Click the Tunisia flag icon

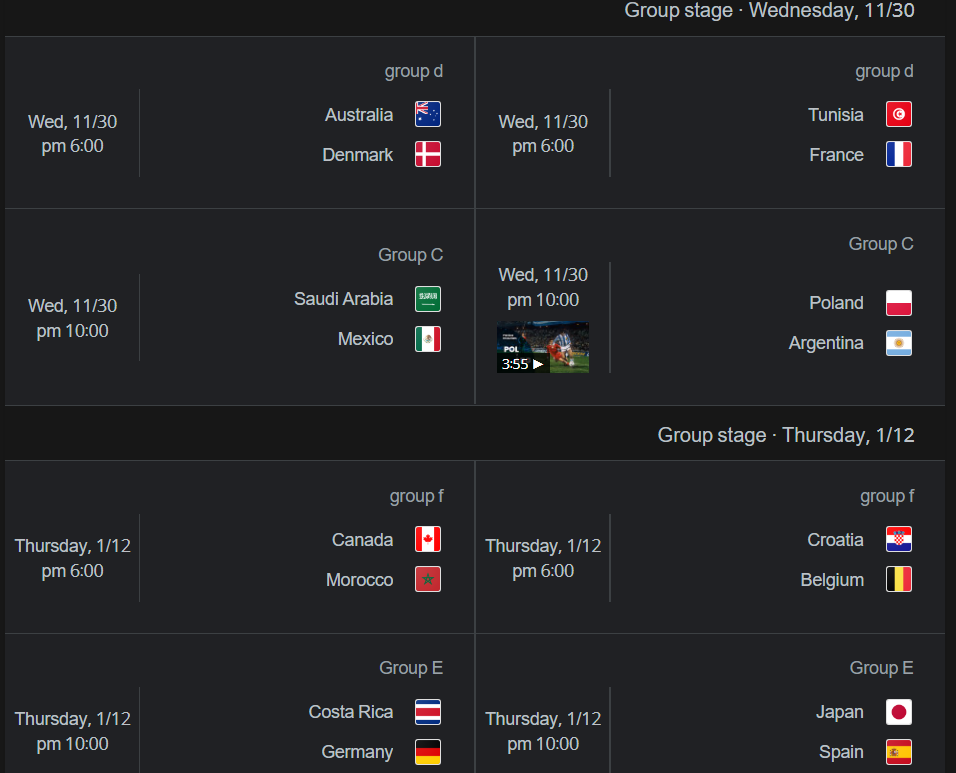click(898, 114)
